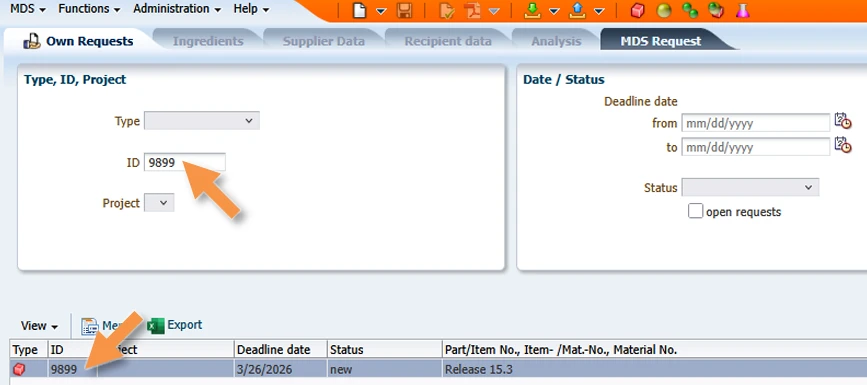This screenshot has height=385, width=867.
Task: Click the Deadline date to field
Action: pyautogui.click(x=756, y=147)
